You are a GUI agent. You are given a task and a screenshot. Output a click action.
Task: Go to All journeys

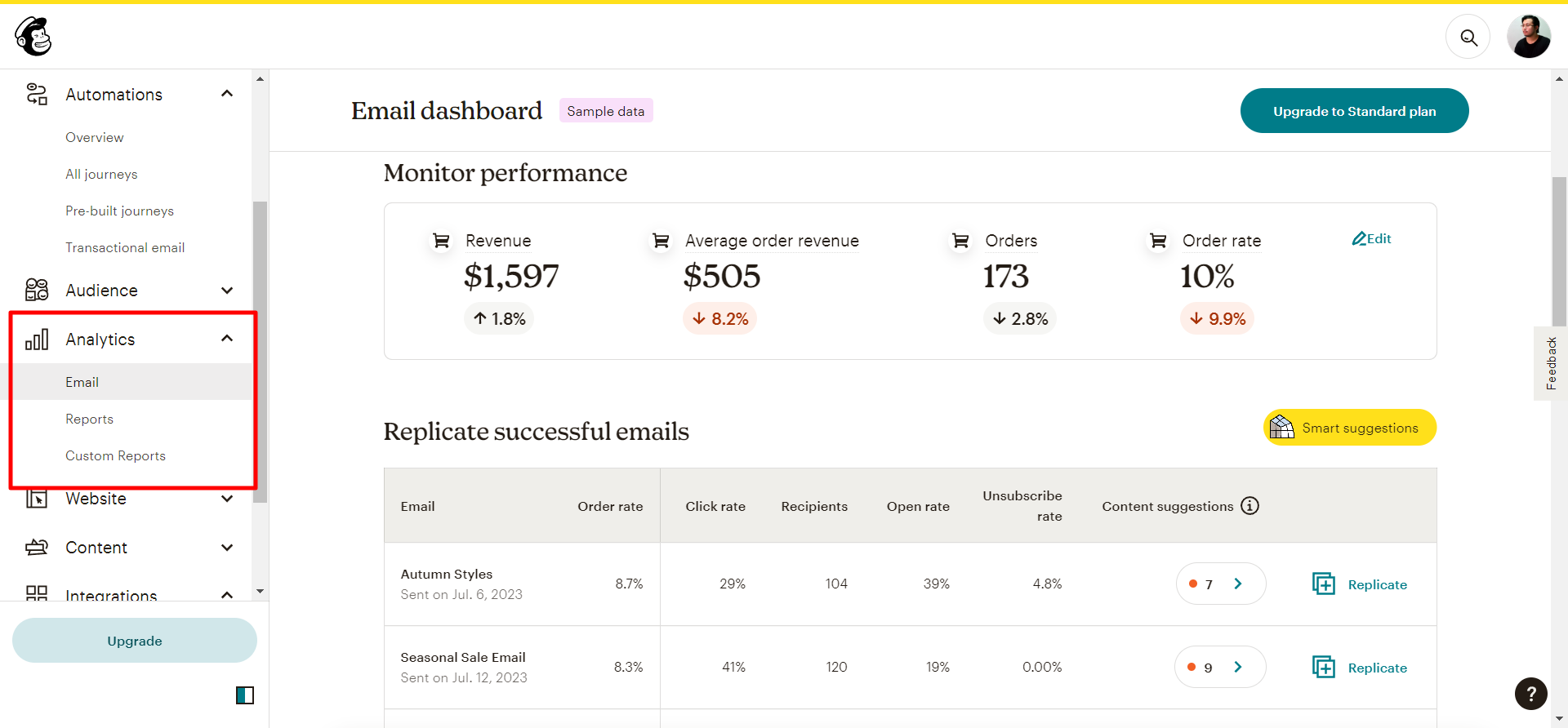101,174
